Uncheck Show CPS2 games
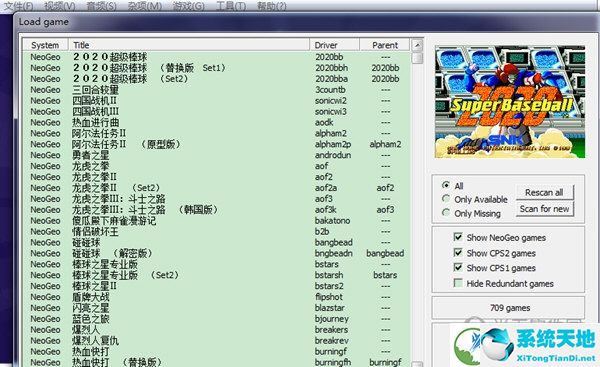This screenshot has height=367, width=600. (458, 253)
